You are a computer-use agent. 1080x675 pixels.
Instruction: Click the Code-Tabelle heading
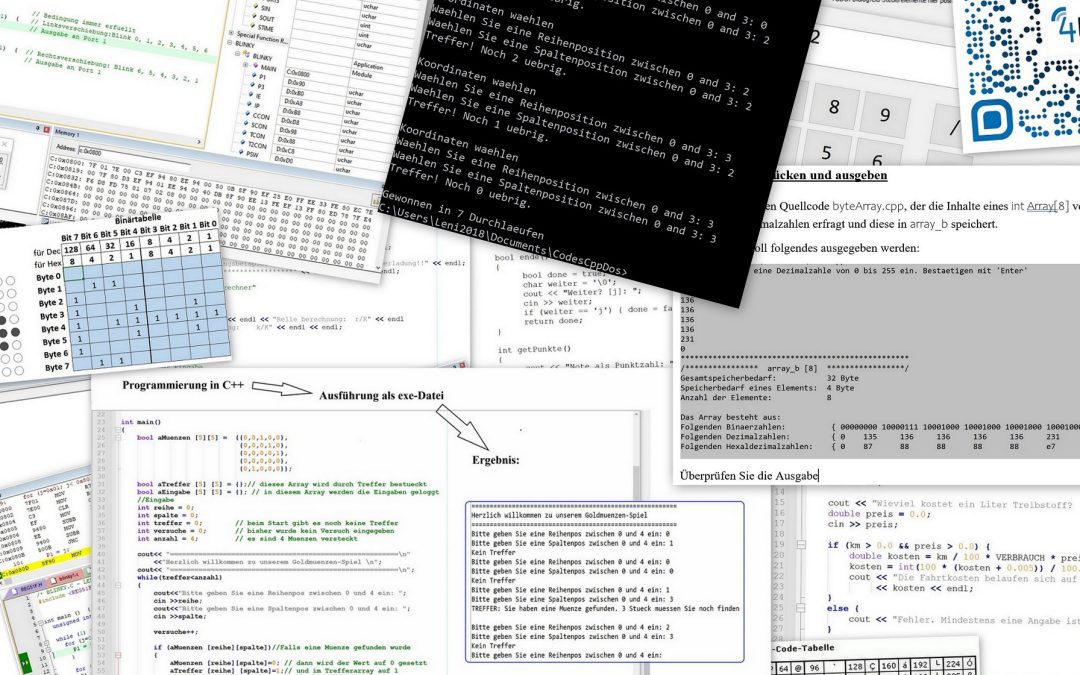pyautogui.click(x=804, y=648)
